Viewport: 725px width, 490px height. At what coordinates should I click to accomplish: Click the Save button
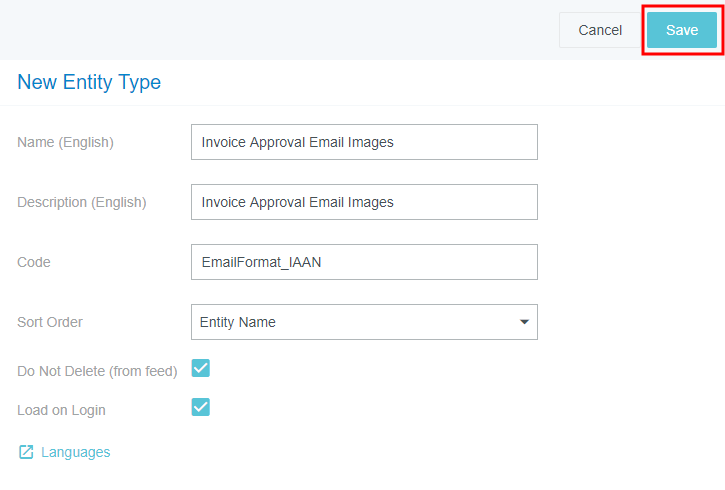click(x=682, y=30)
